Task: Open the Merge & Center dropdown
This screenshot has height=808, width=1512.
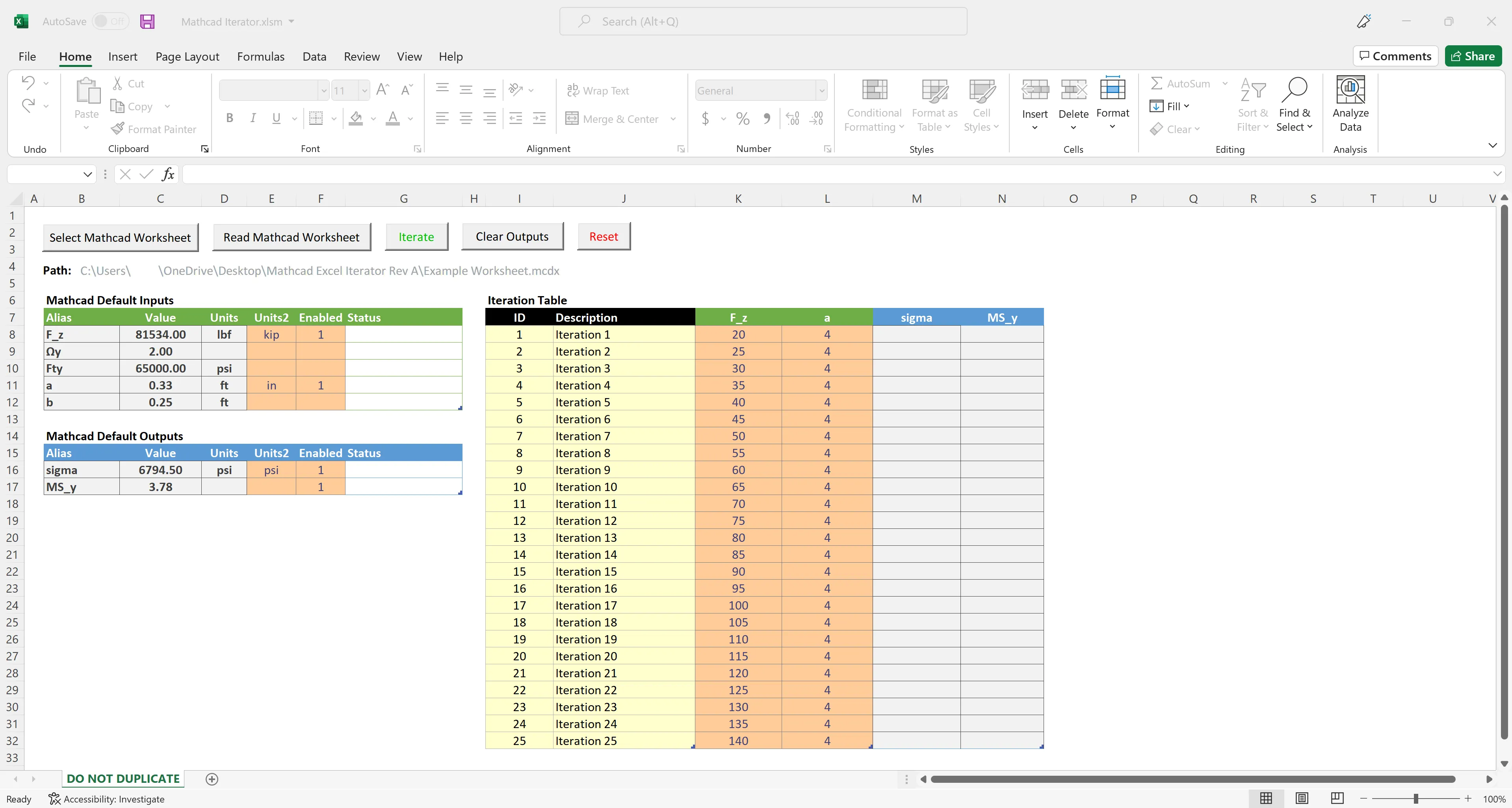Action: pyautogui.click(x=672, y=119)
